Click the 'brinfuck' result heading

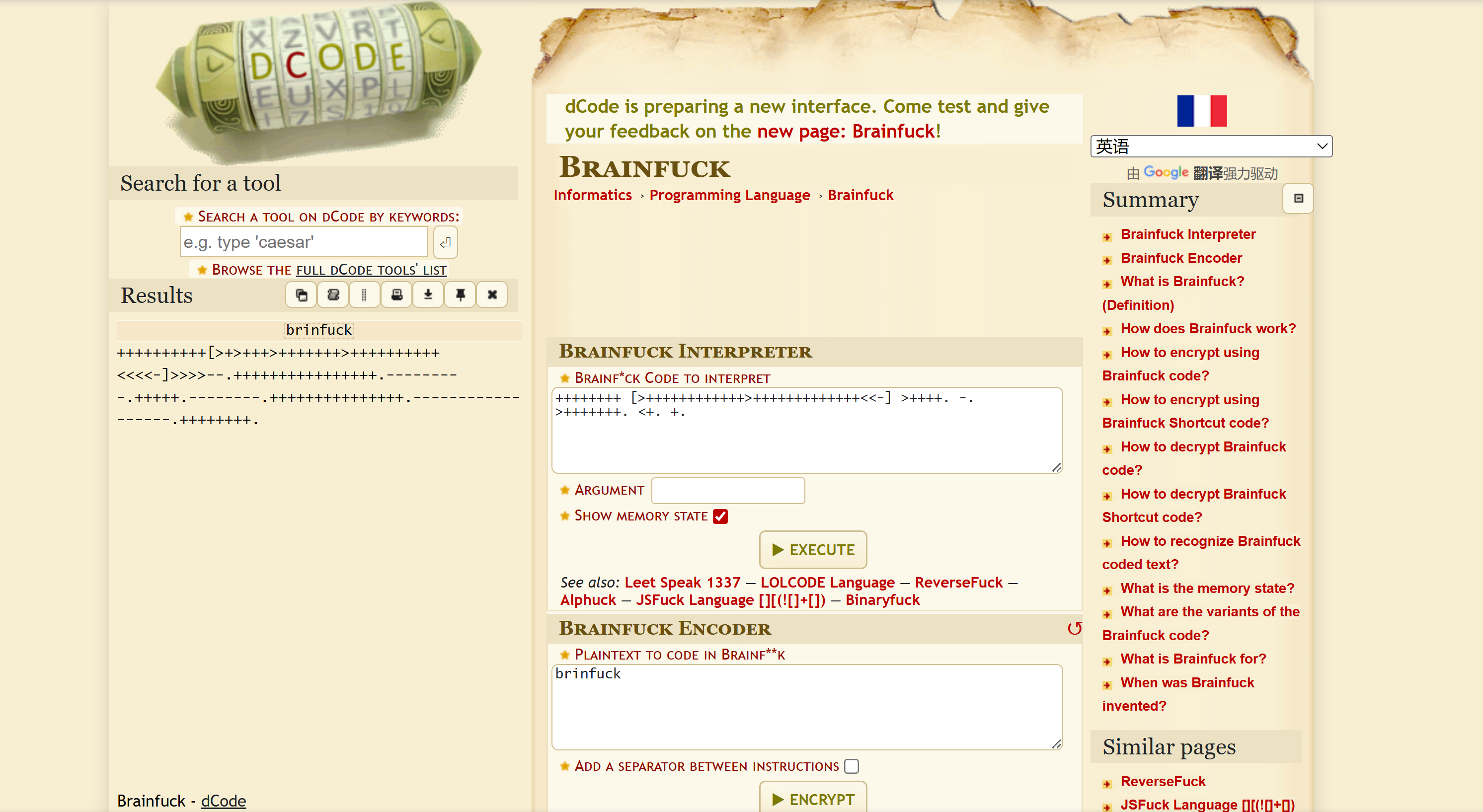click(x=319, y=330)
